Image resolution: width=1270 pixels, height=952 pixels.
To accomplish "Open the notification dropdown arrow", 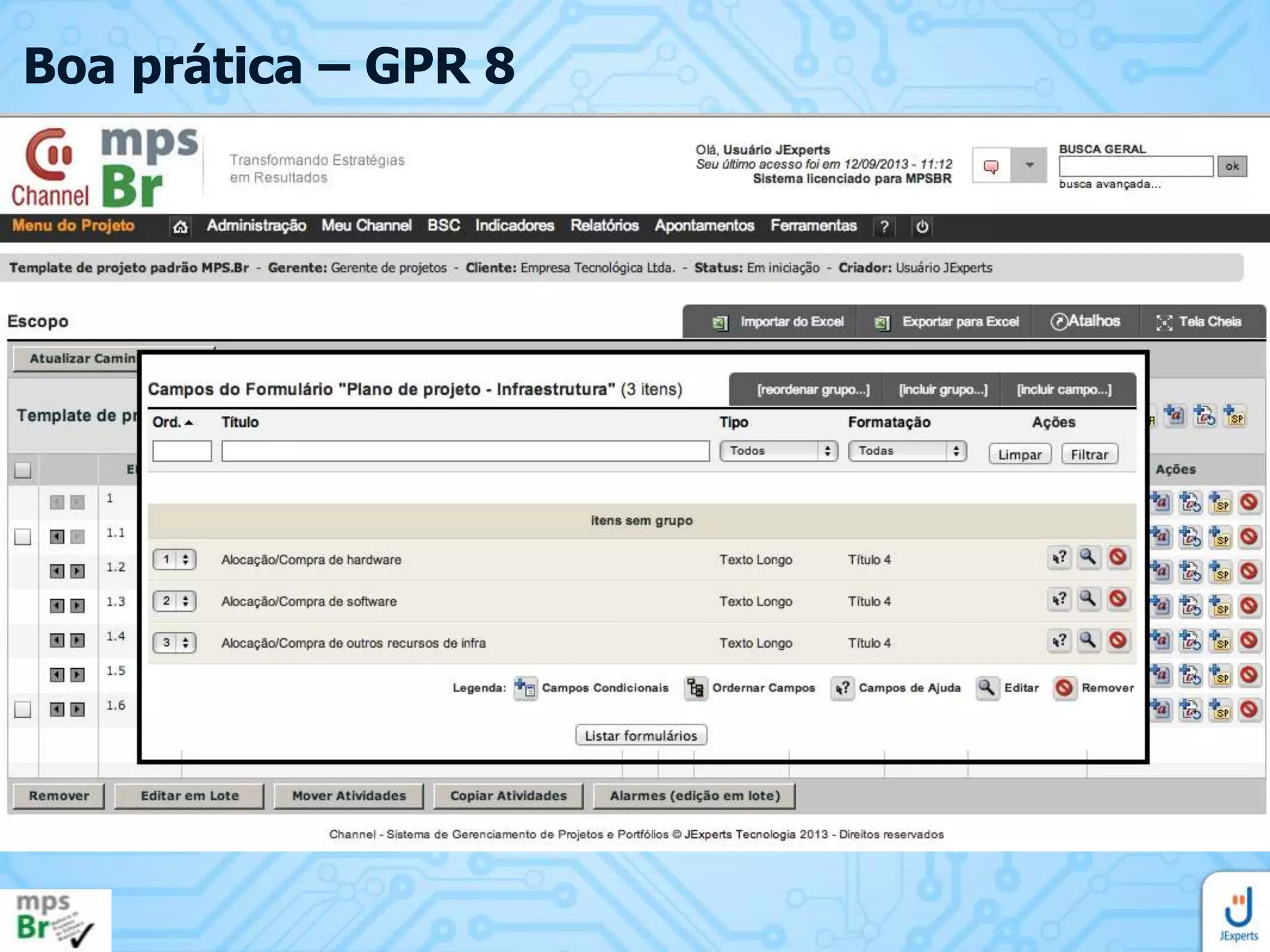I will click(x=1029, y=165).
